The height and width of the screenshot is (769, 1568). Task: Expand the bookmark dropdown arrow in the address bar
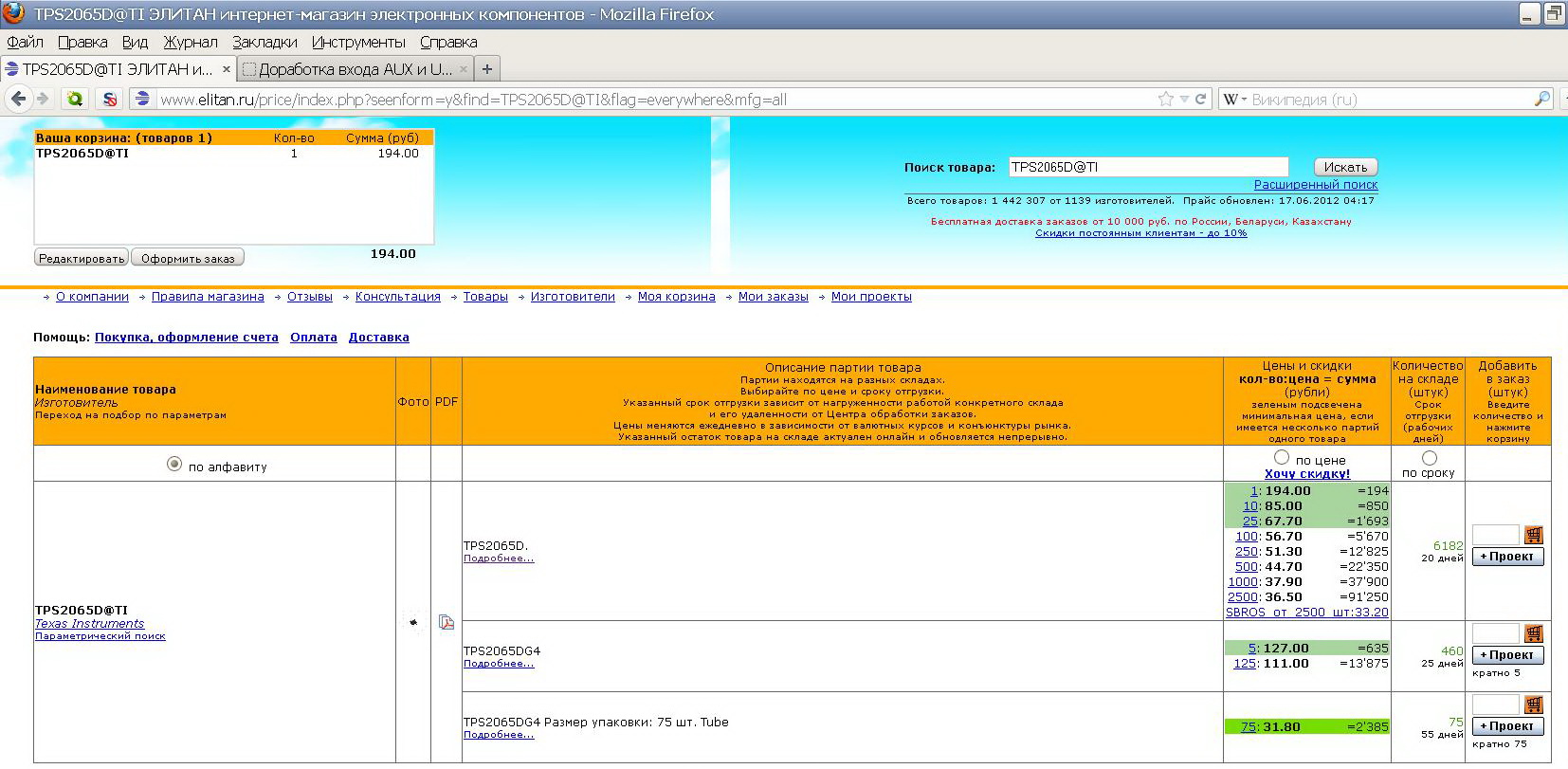coord(1184,100)
